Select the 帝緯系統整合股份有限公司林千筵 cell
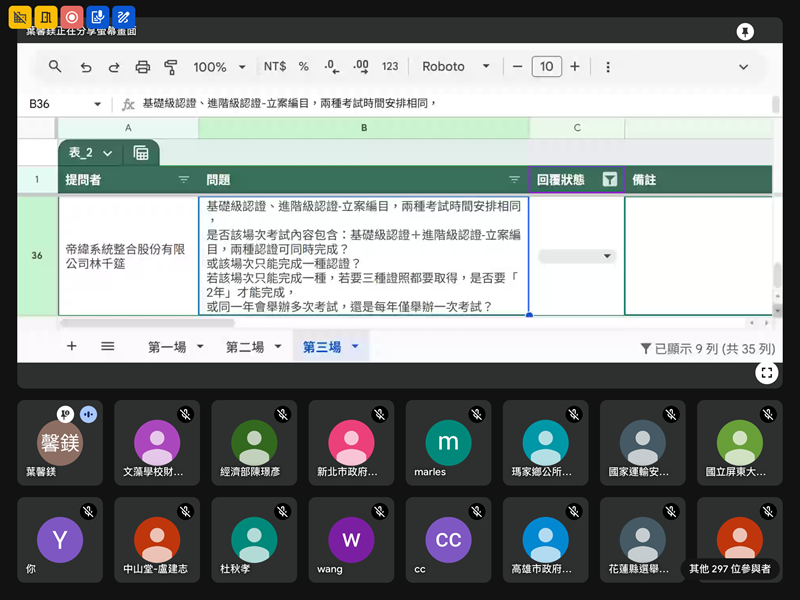 pyautogui.click(x=128, y=256)
